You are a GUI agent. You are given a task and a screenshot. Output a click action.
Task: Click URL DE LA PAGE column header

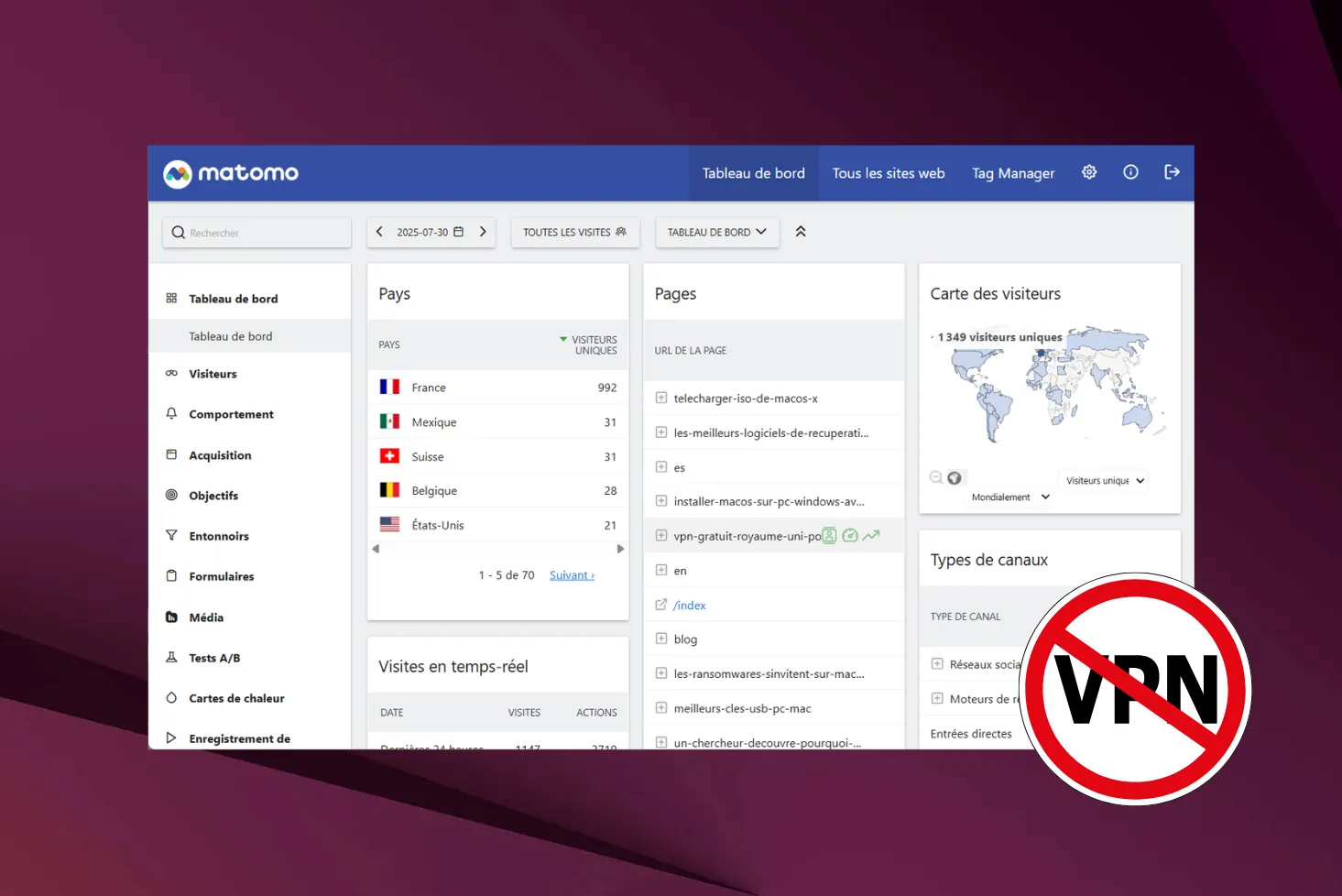pos(691,351)
